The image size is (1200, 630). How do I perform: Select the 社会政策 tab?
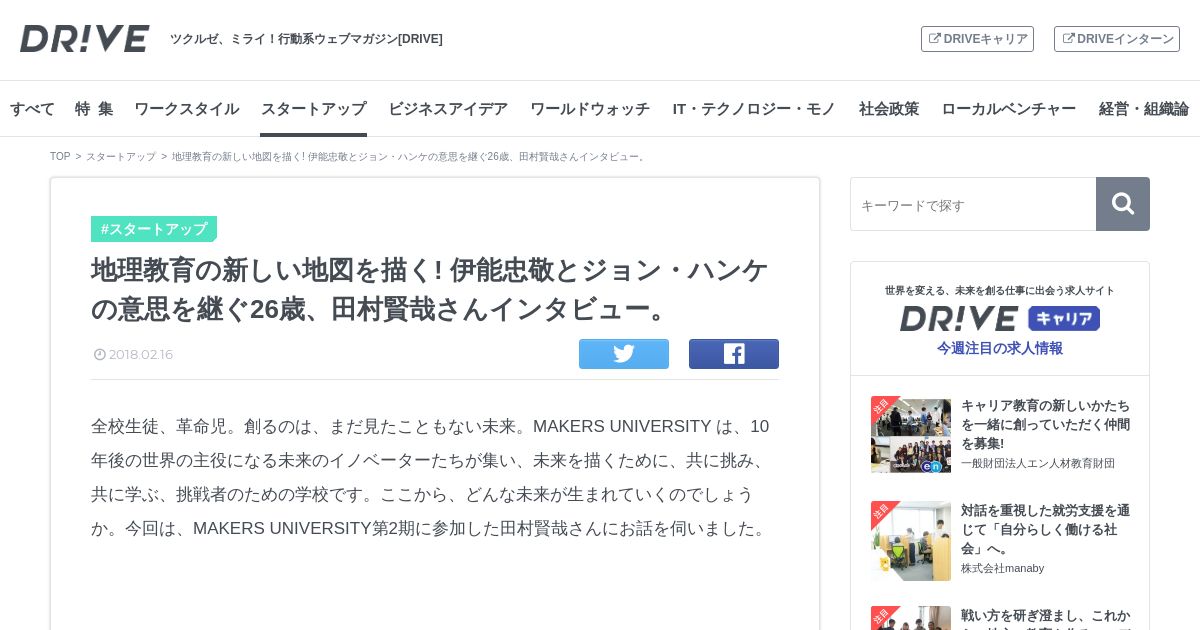pos(889,109)
